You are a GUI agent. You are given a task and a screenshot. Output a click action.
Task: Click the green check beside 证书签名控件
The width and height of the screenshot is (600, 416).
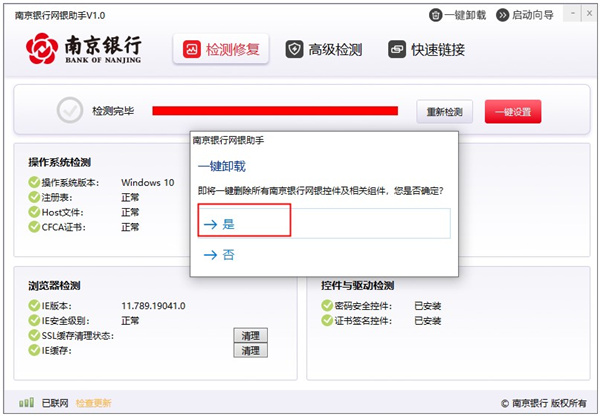tap(327, 320)
